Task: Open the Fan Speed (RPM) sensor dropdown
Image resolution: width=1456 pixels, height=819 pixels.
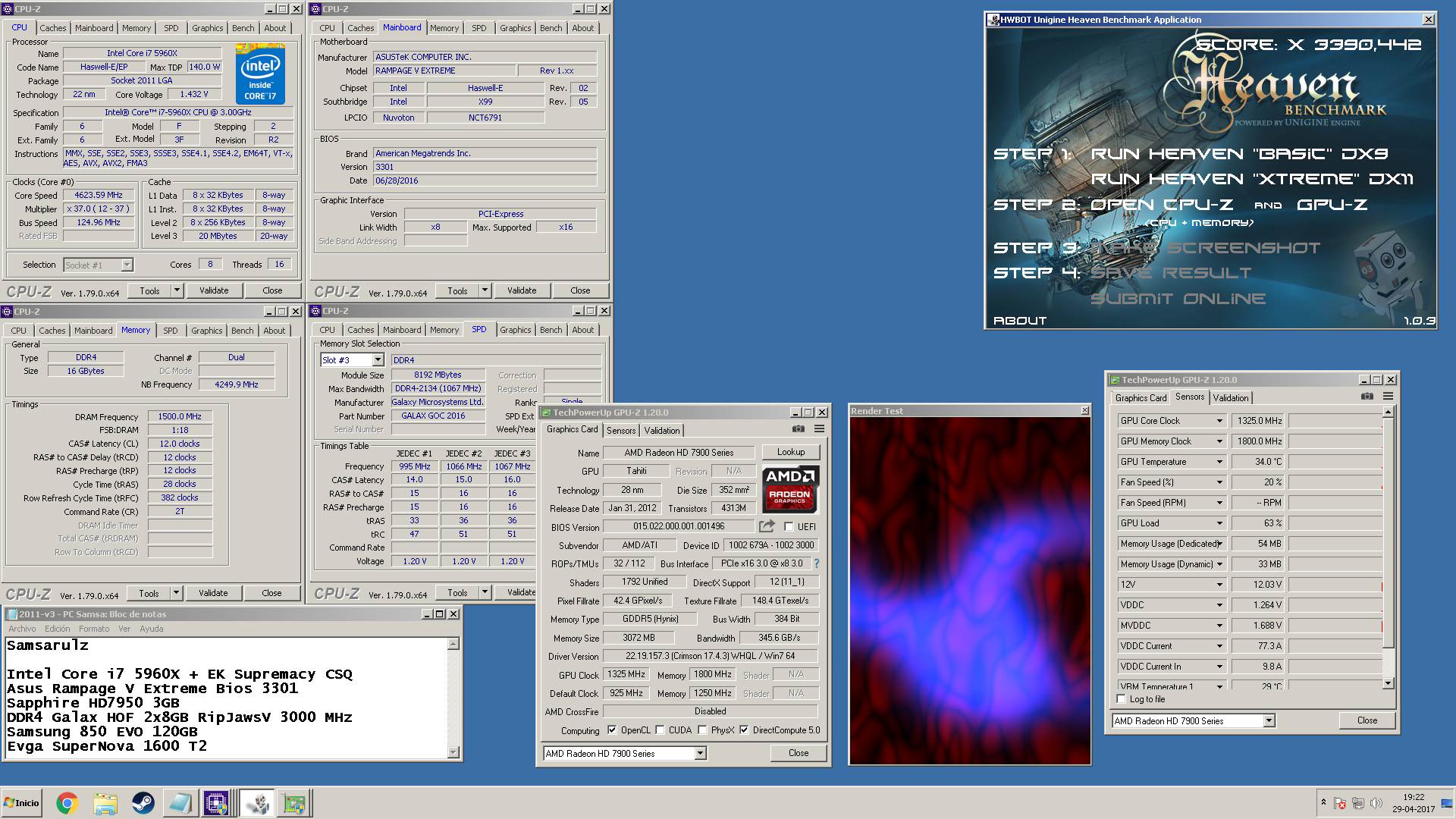Action: (x=1219, y=503)
